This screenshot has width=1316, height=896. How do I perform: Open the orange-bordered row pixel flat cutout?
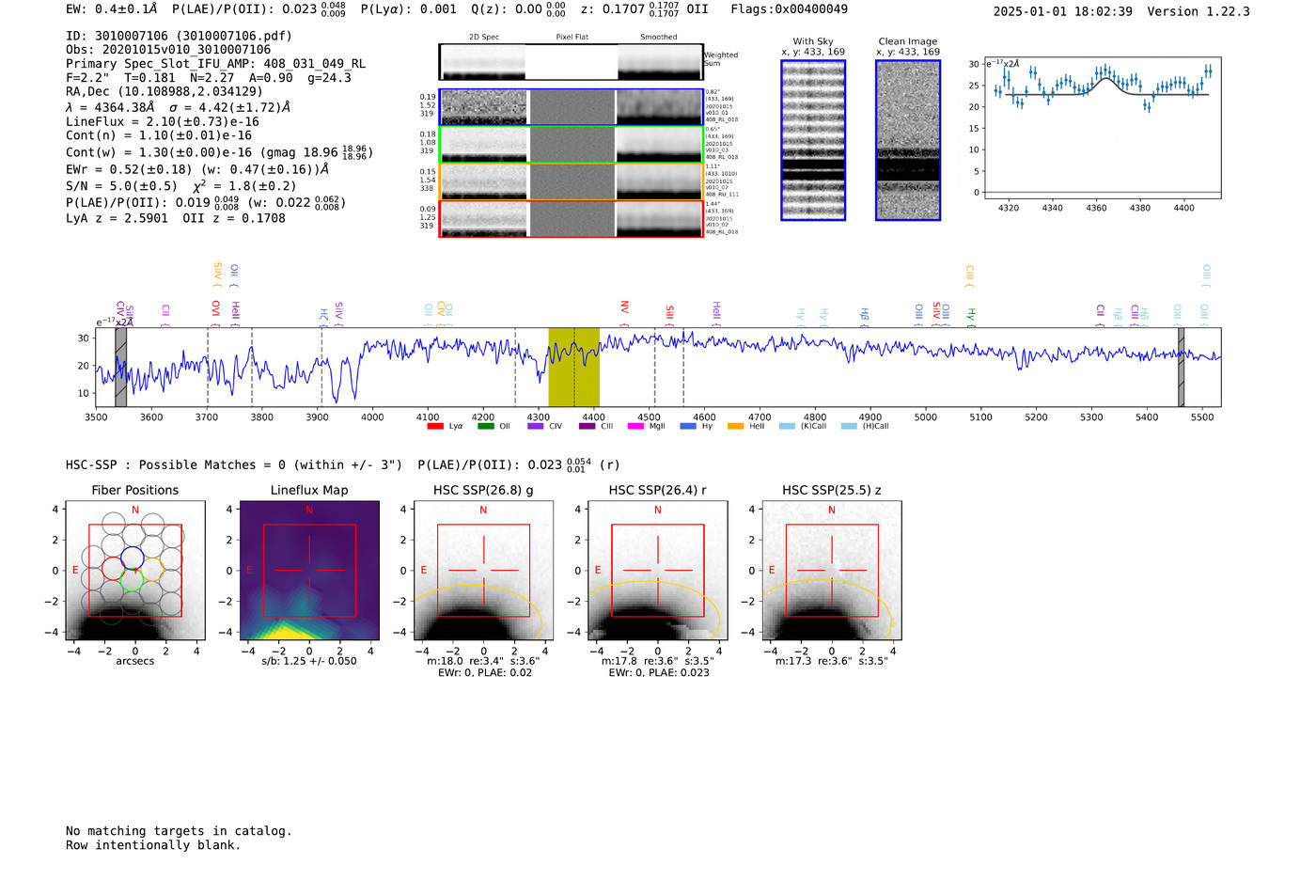coord(572,182)
